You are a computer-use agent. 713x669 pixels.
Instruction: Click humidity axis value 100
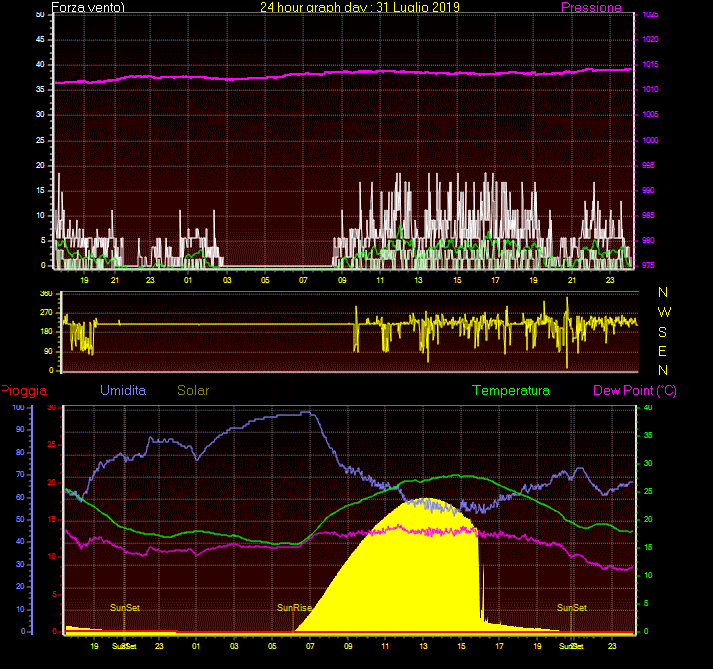(x=18, y=407)
